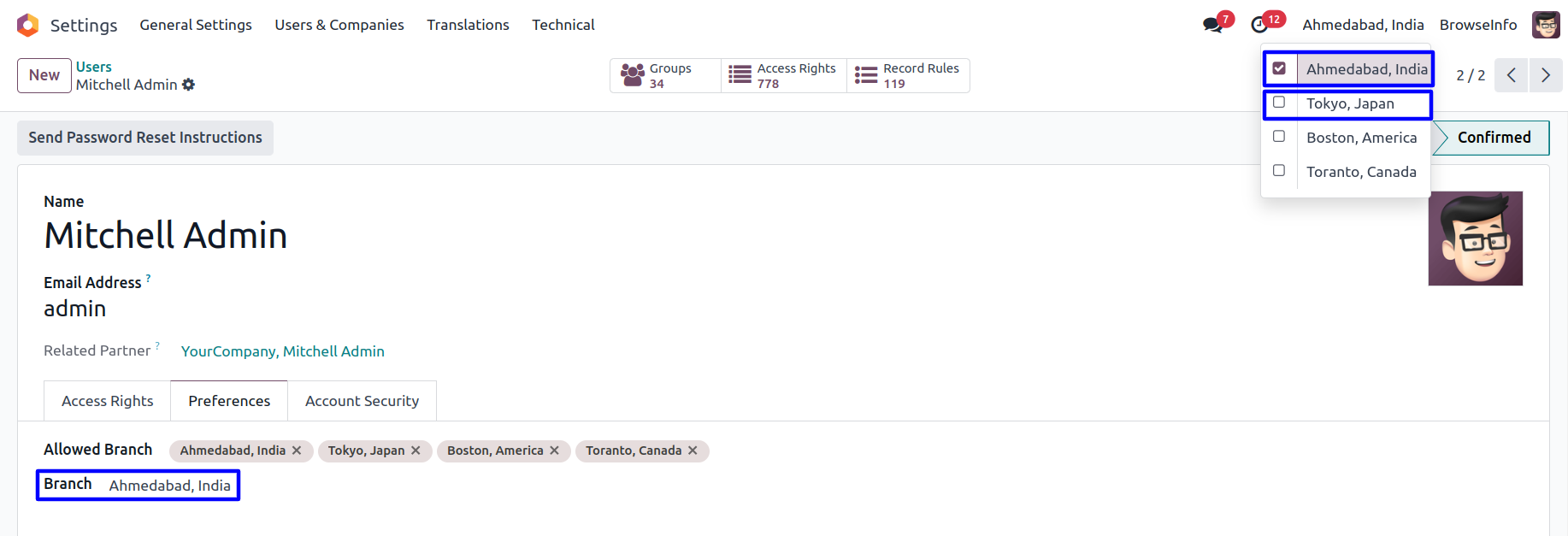Viewport: 1568px width, 536px height.
Task: Open the Users & Companies menu
Action: click(339, 25)
